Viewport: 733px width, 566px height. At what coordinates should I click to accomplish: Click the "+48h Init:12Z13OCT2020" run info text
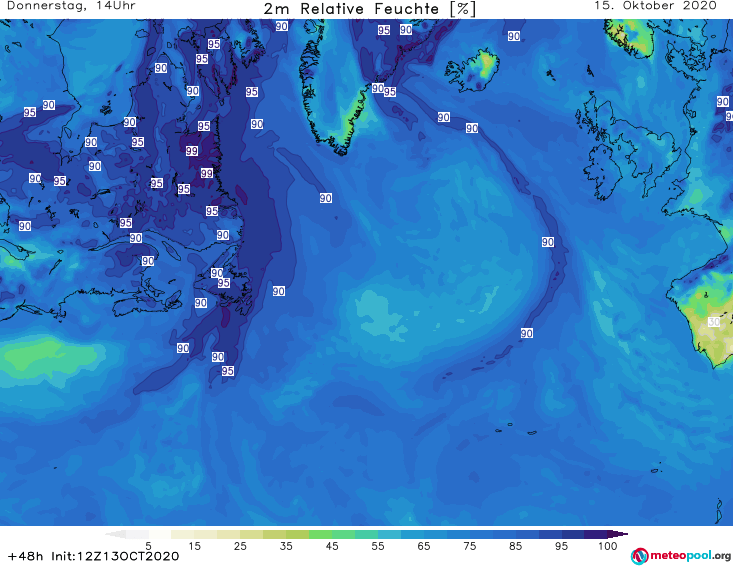pyautogui.click(x=93, y=556)
